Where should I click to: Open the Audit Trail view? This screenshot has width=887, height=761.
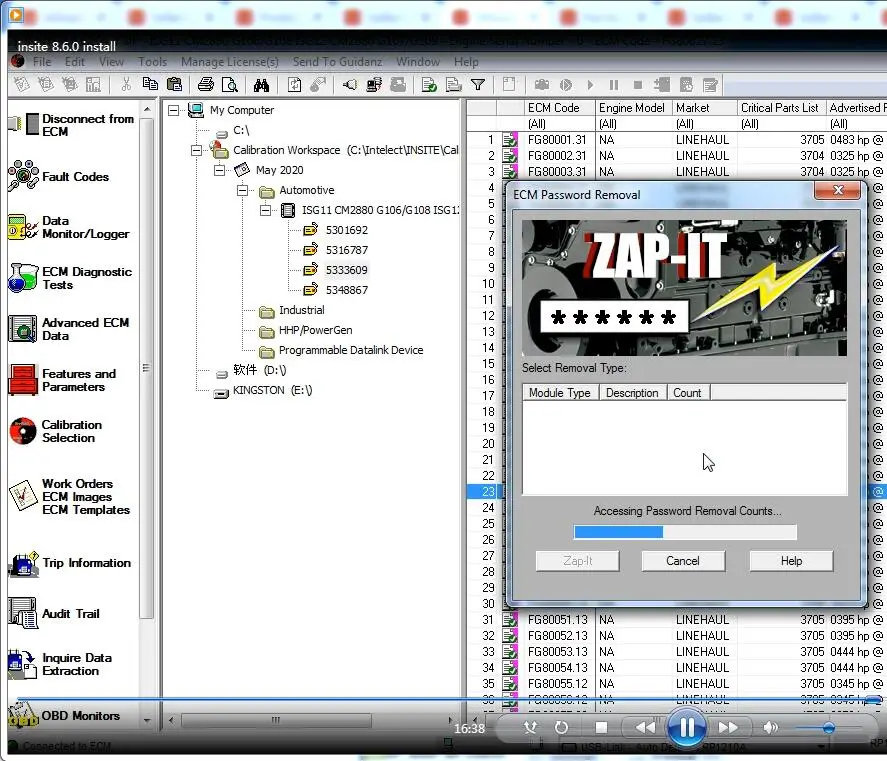pos(54,614)
